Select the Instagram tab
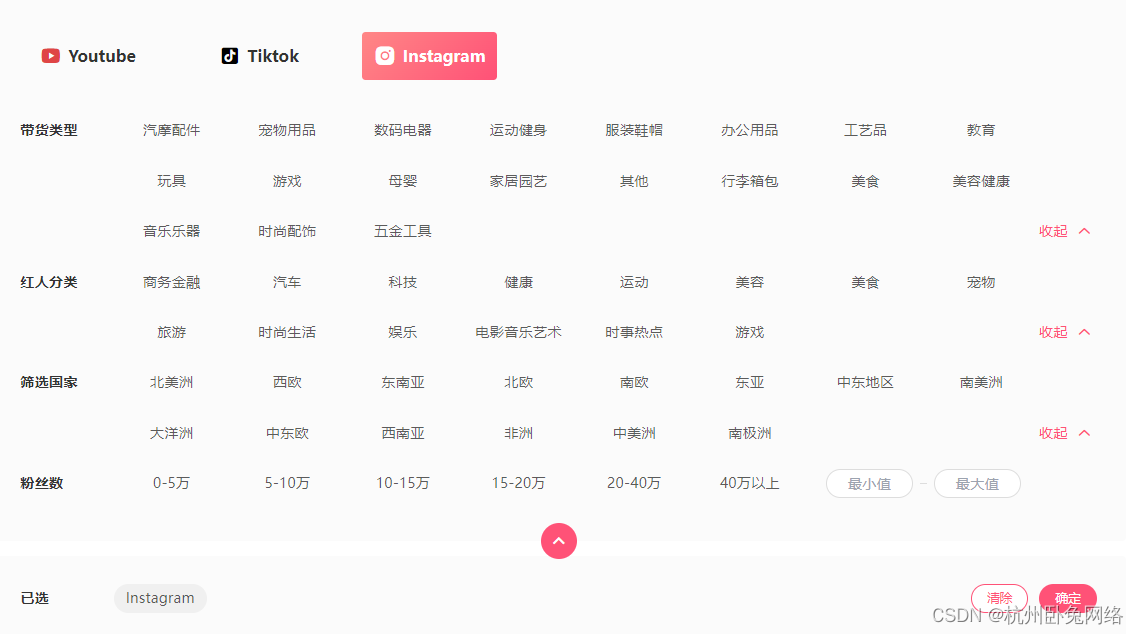 [x=429, y=56]
